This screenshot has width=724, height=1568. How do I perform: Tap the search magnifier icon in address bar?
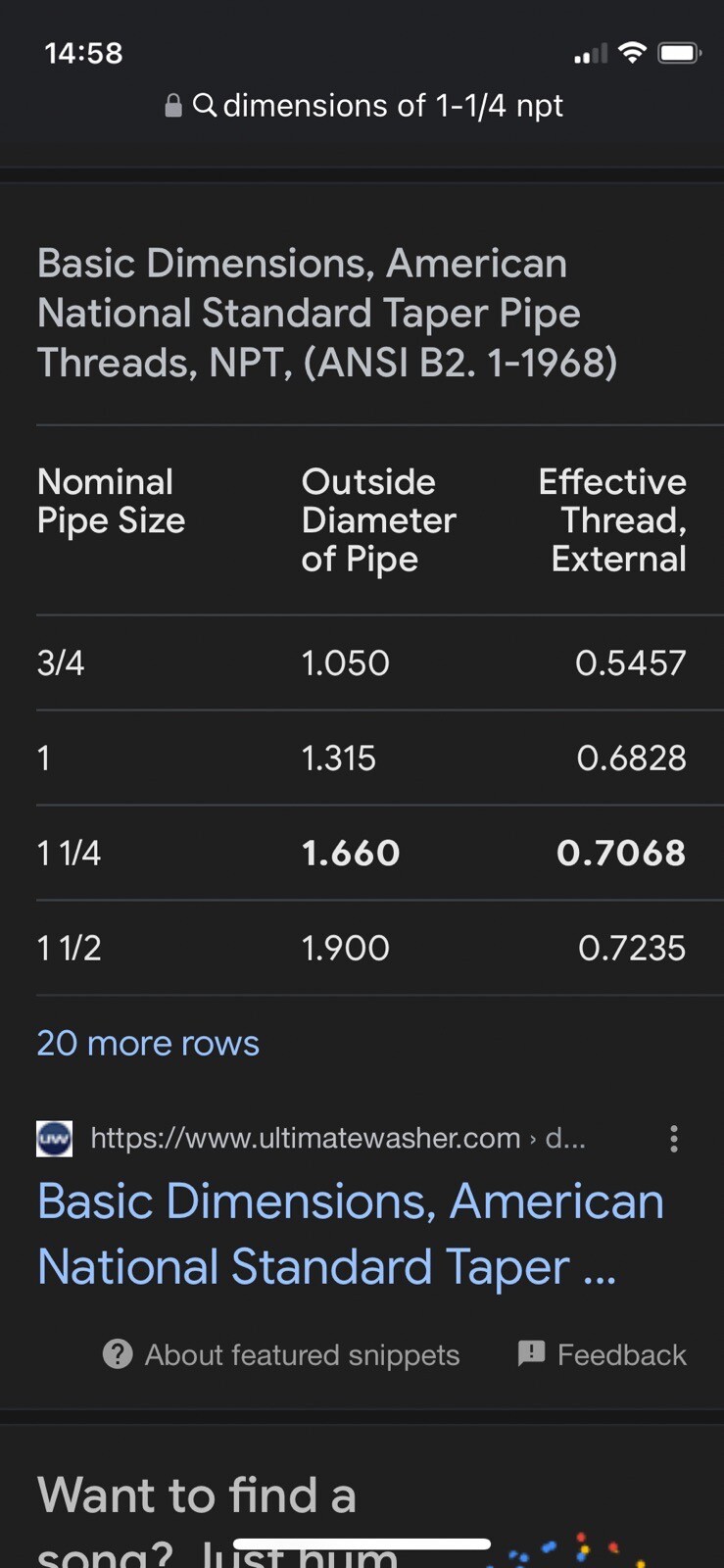coord(205,105)
